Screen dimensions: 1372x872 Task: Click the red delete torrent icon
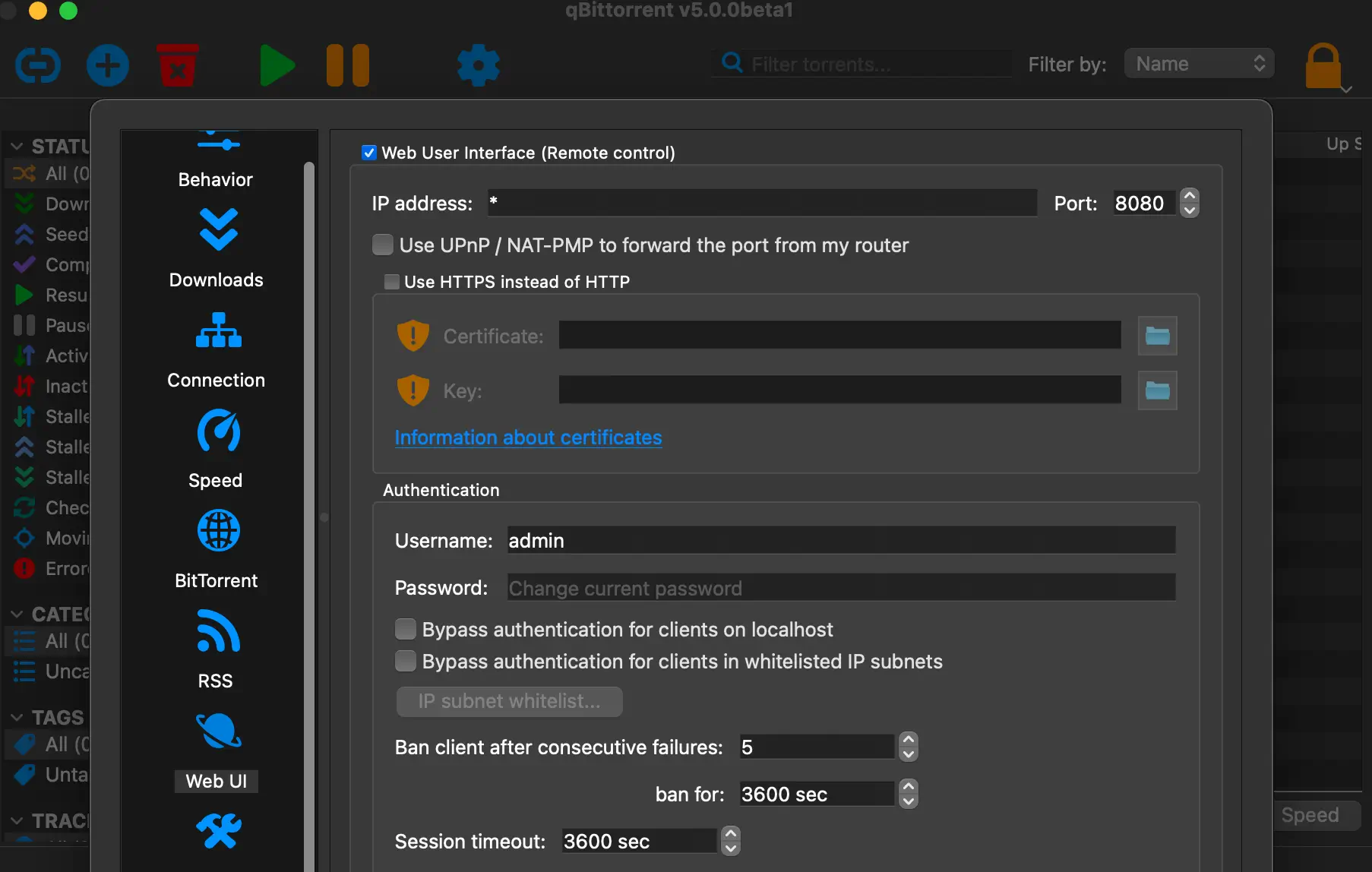point(177,65)
